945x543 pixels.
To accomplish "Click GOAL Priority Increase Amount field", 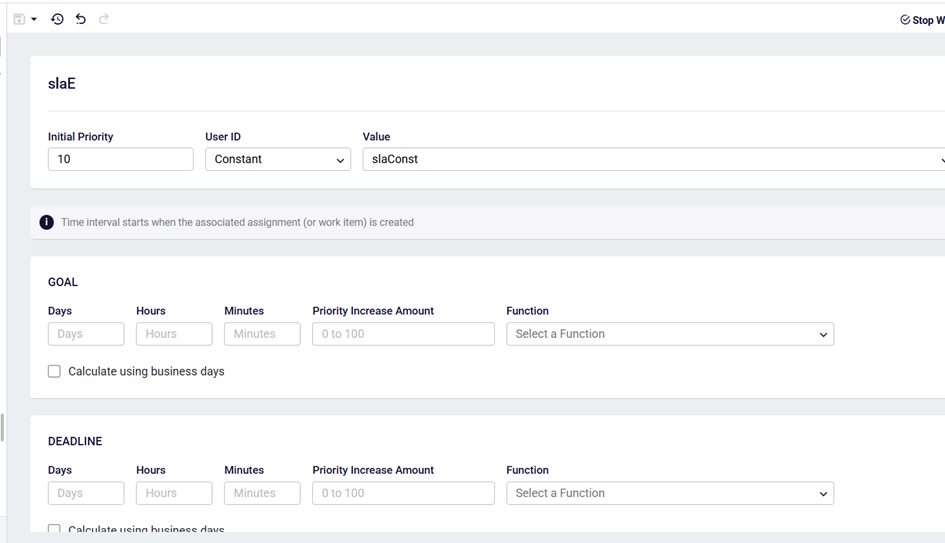I will (x=403, y=334).
